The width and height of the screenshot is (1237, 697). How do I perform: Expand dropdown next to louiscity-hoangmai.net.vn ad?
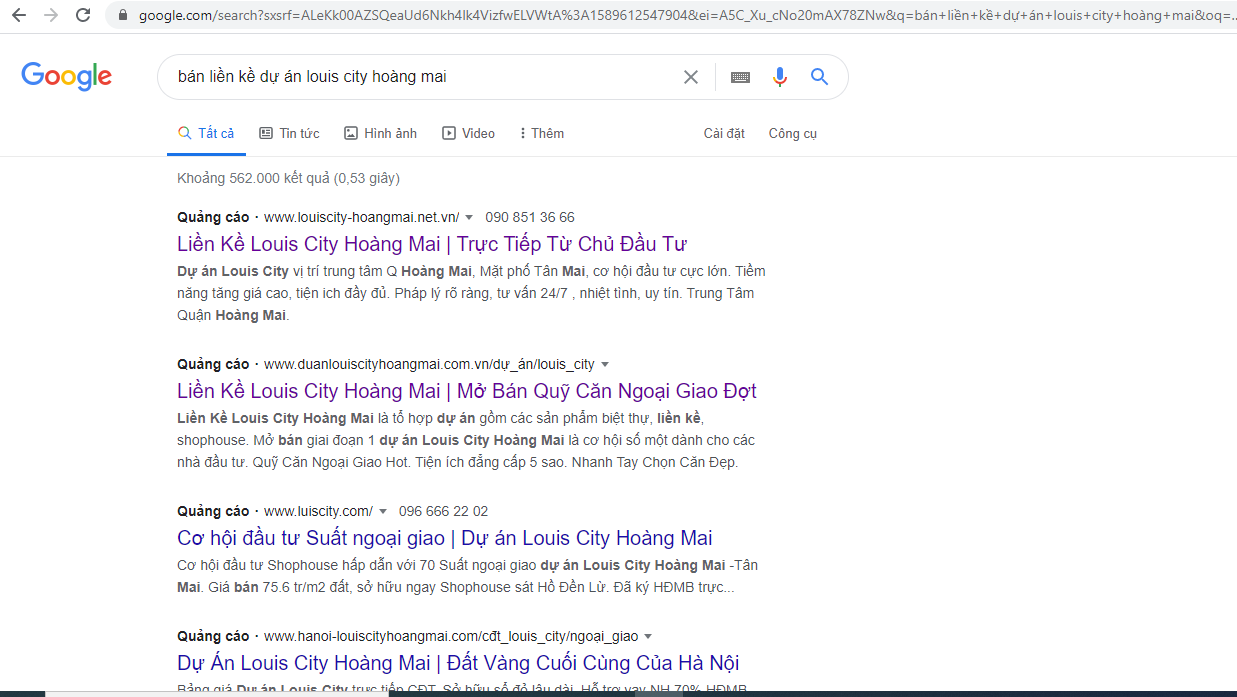tap(469, 218)
